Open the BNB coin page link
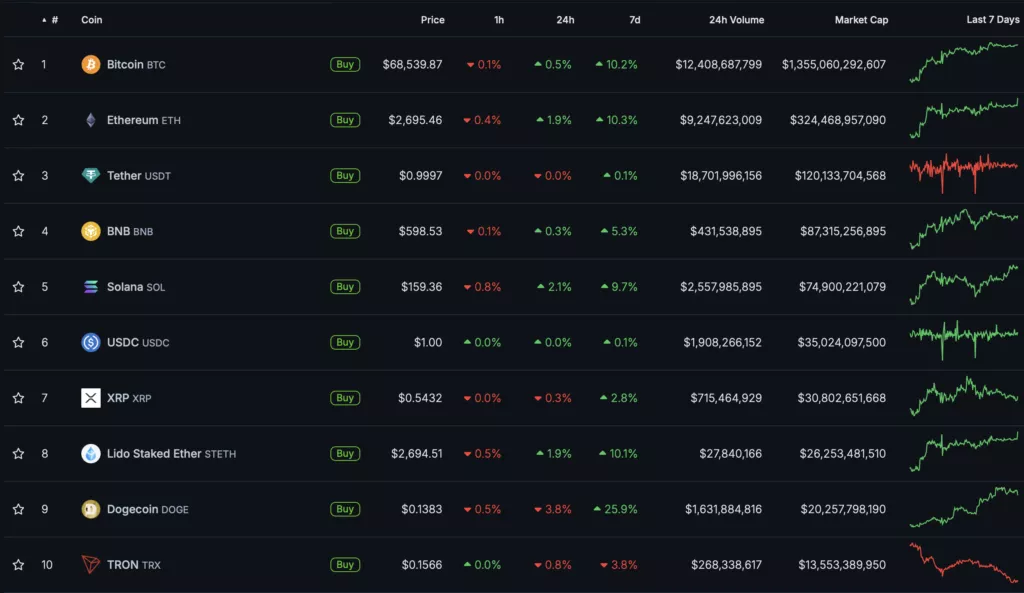Image resolution: width=1024 pixels, height=593 pixels. pos(129,231)
